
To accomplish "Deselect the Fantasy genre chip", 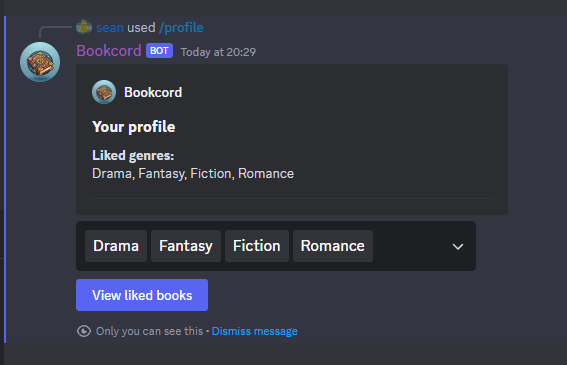I will tap(186, 246).
